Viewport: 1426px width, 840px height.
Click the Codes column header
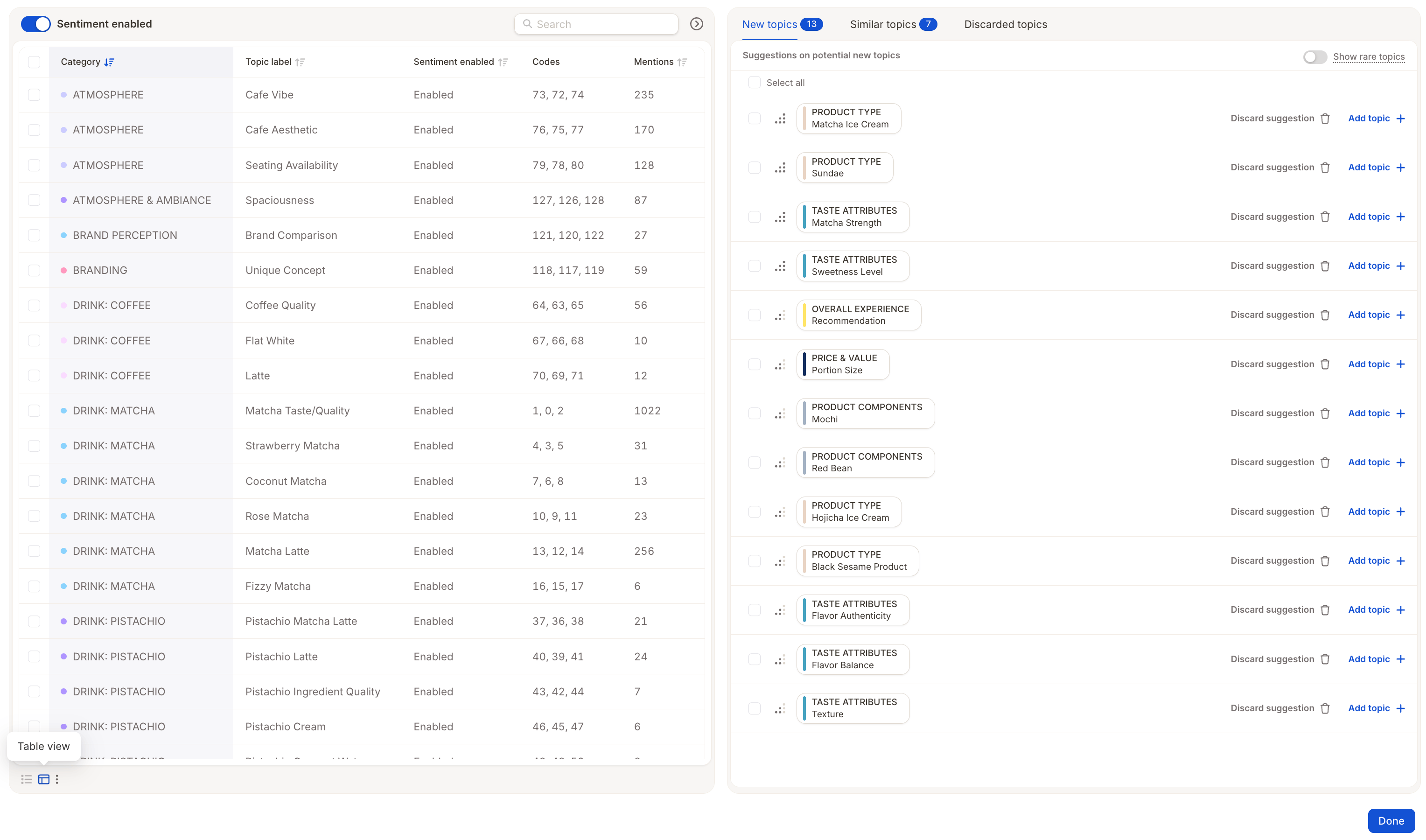(x=545, y=62)
